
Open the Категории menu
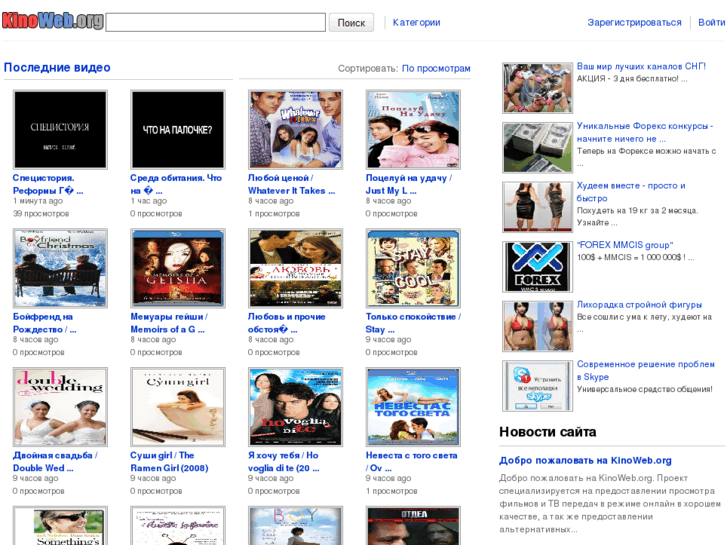(416, 22)
